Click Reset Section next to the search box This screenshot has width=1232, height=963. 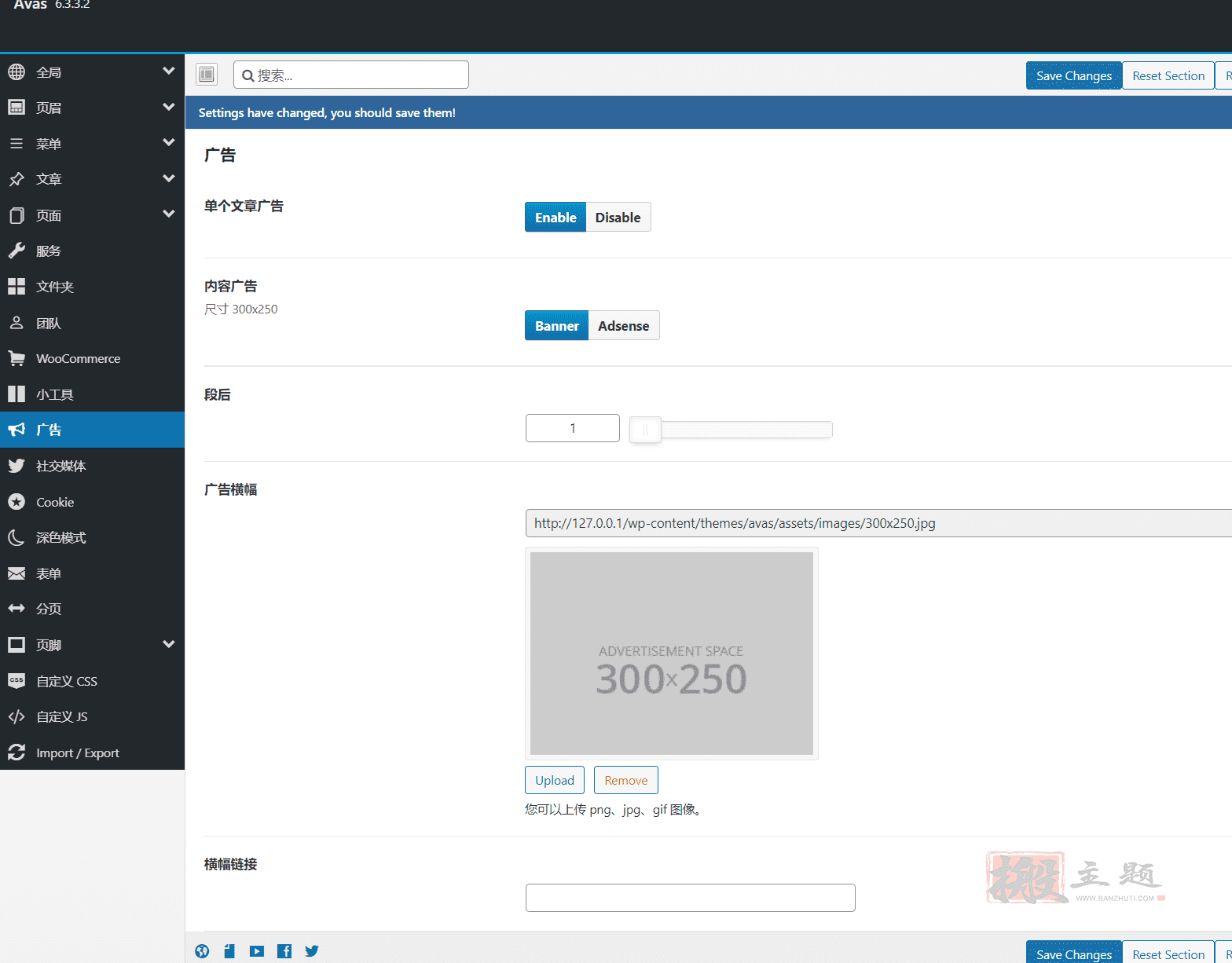[1168, 75]
